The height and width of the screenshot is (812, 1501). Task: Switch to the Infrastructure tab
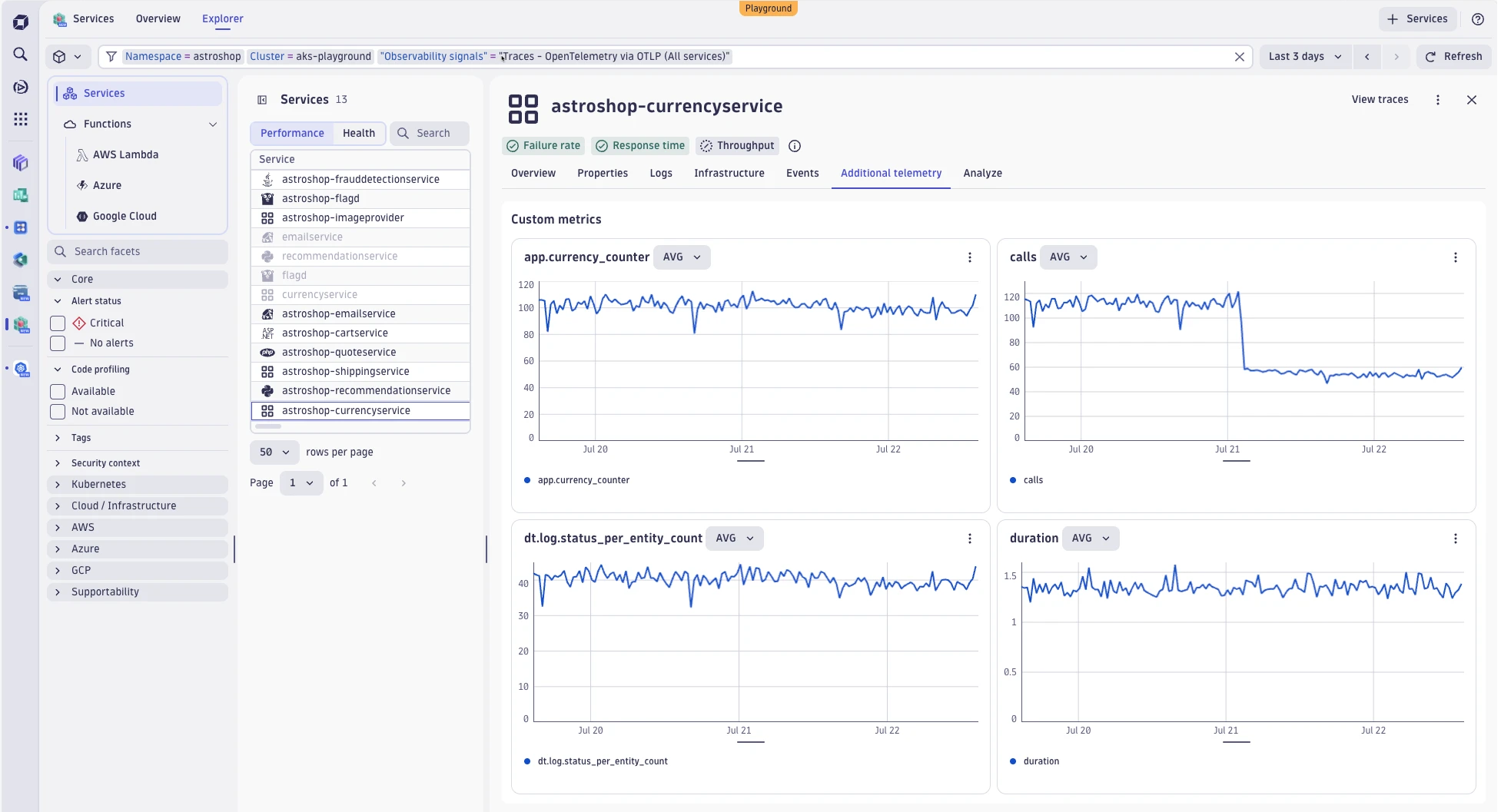coord(729,173)
